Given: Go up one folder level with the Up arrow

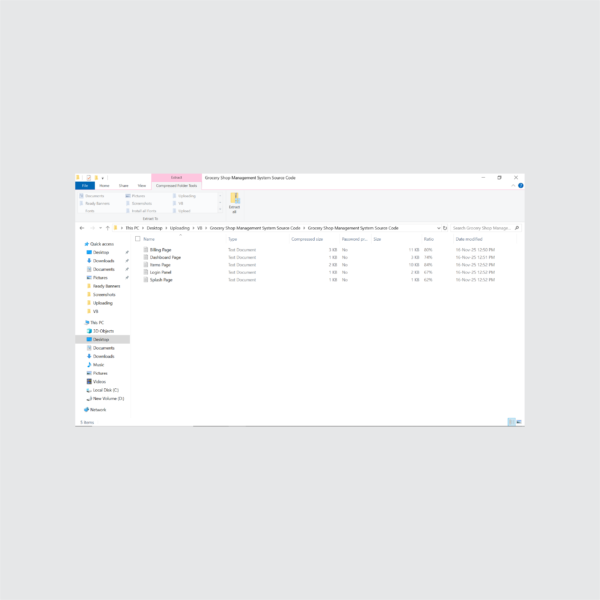Looking at the screenshot, I should click(x=108, y=228).
